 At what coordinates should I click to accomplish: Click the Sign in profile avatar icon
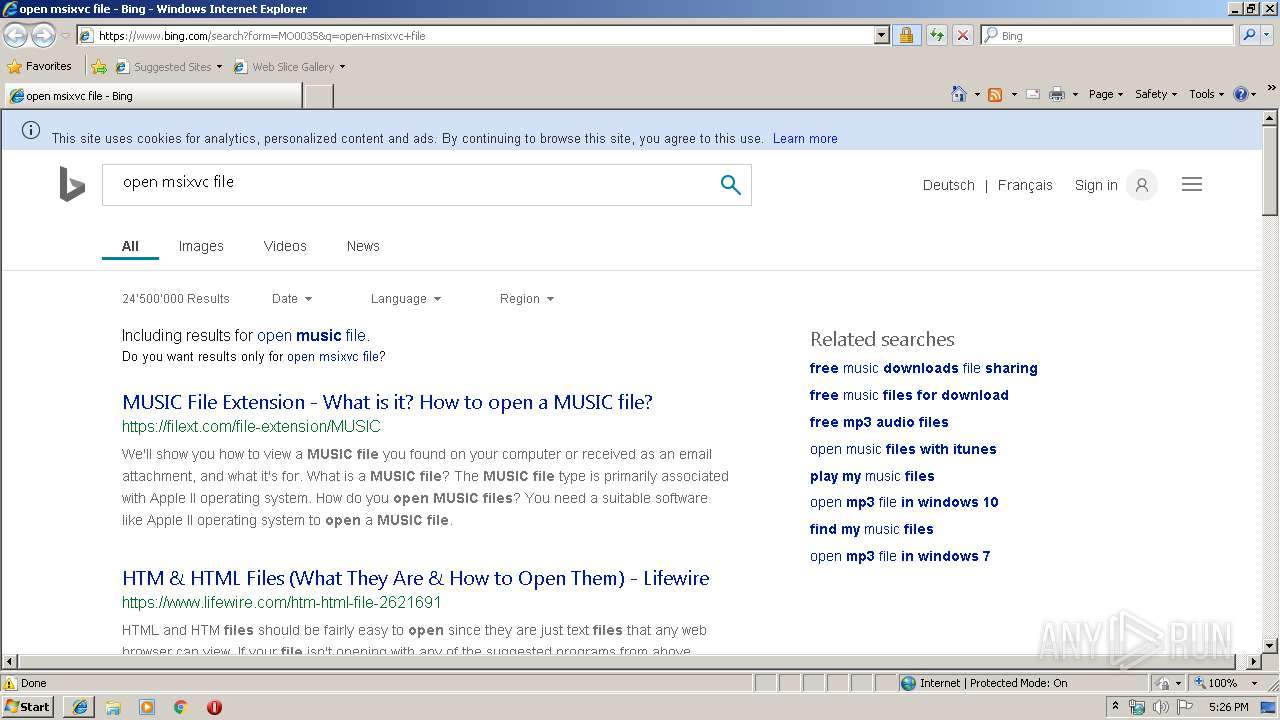(1141, 185)
